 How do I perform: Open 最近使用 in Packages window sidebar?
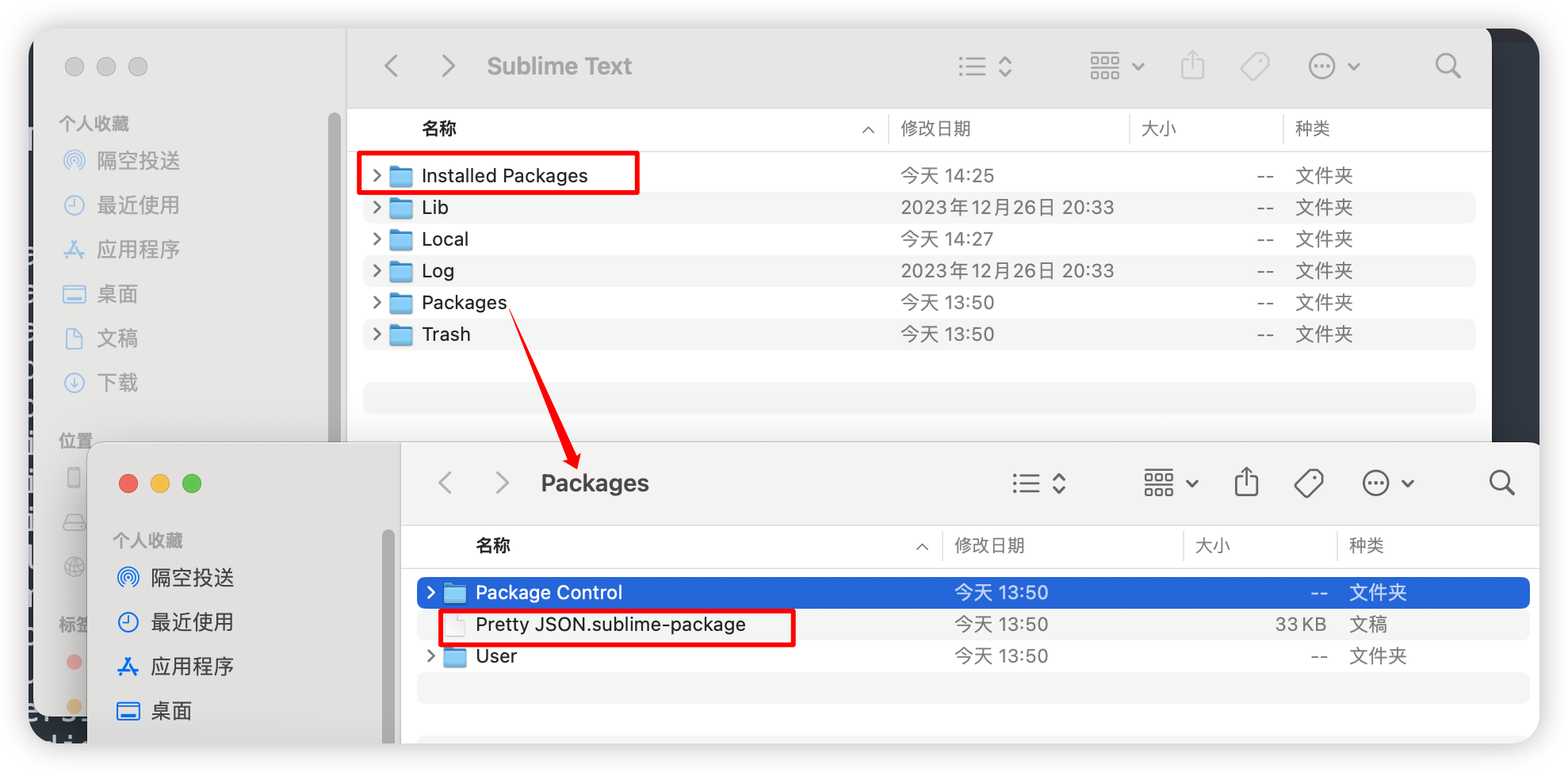coord(176,622)
